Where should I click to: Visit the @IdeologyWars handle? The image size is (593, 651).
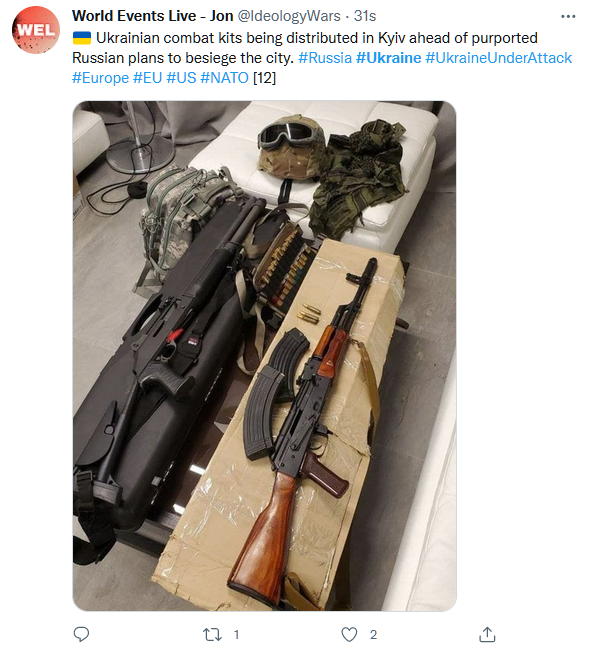289,16
